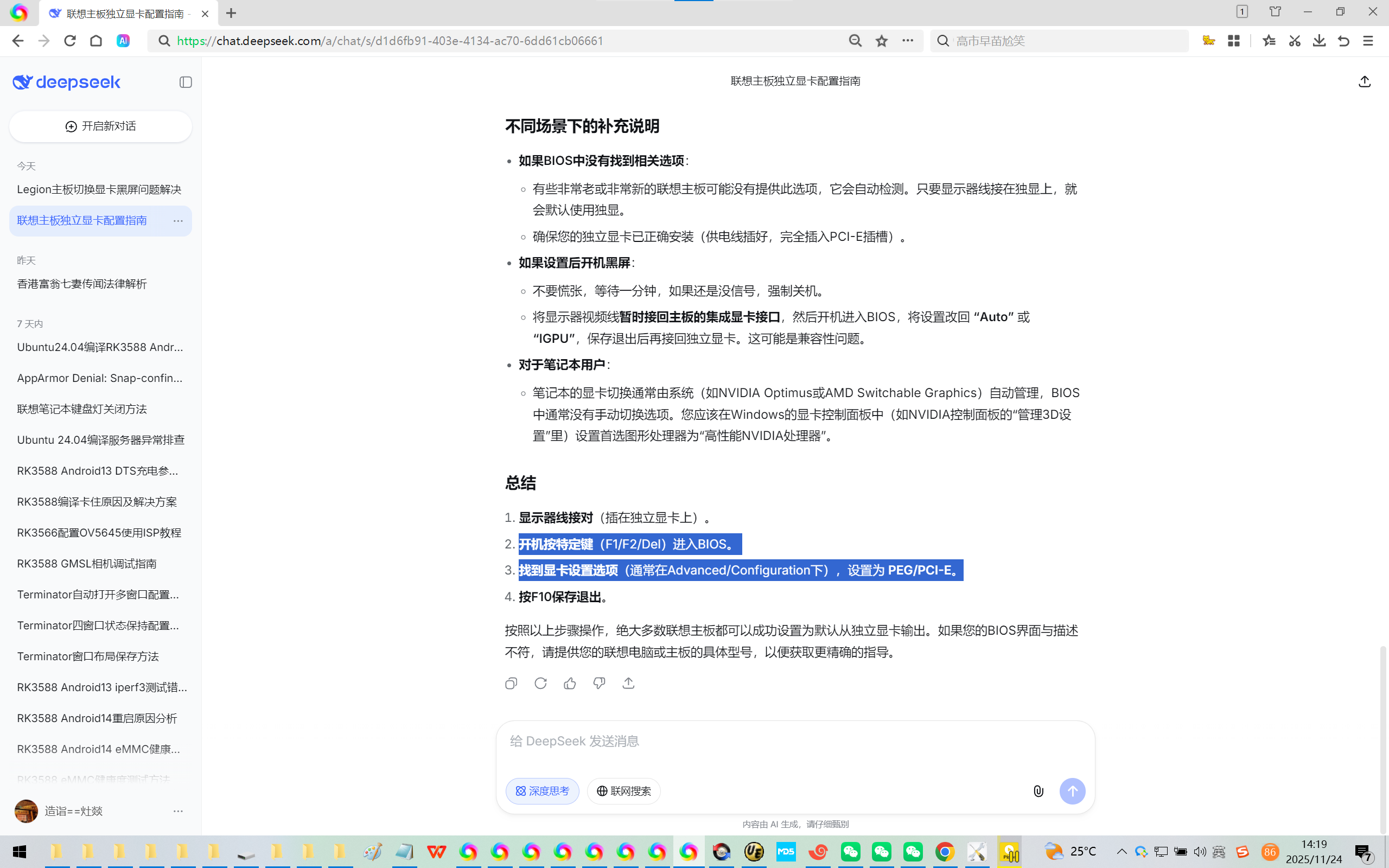1389x868 pixels.
Task: Open user account menu dots
Action: tap(178, 811)
